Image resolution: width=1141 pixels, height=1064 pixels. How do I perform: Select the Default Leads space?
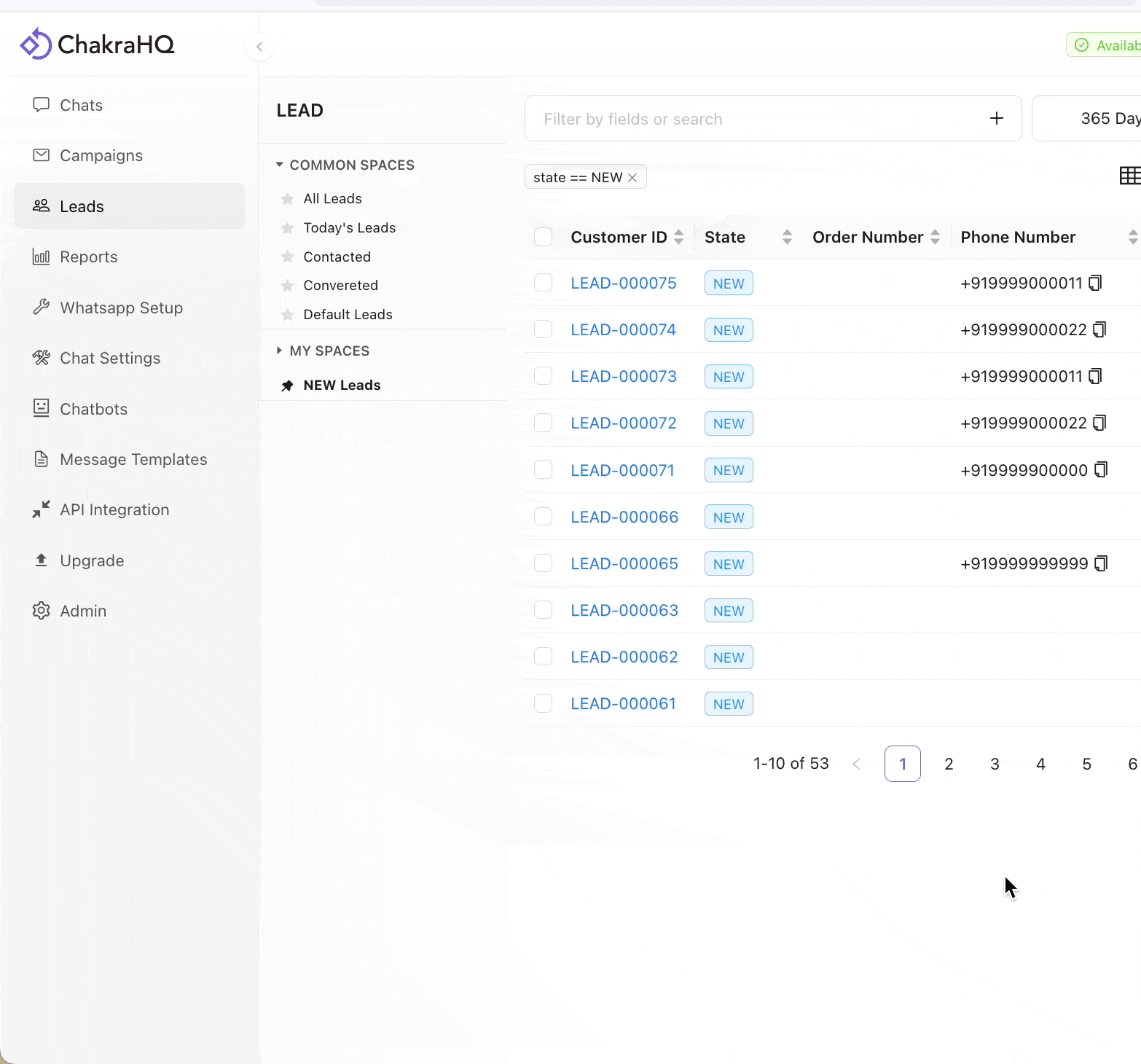coord(348,315)
